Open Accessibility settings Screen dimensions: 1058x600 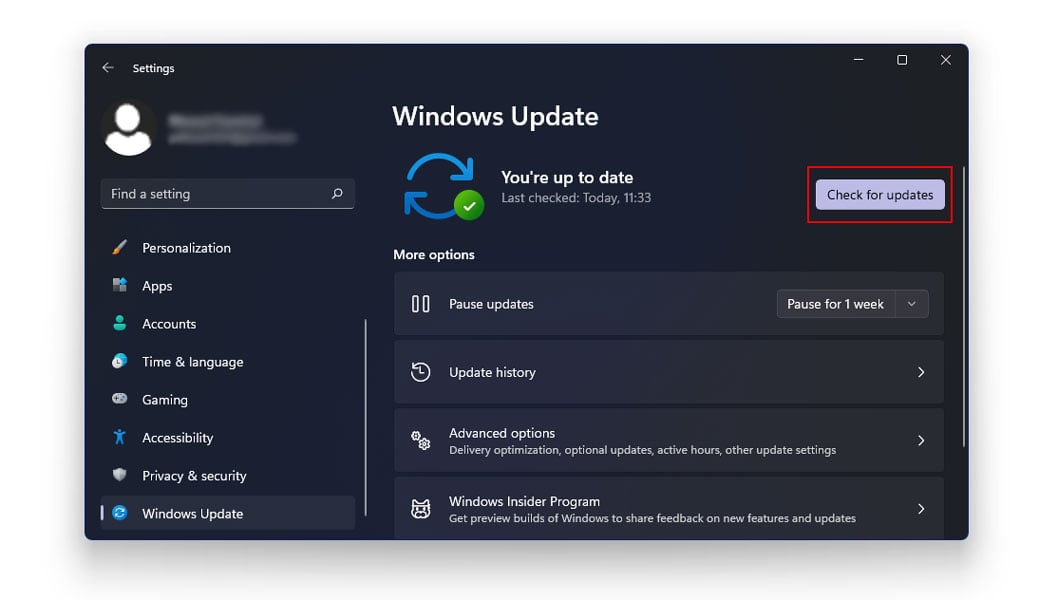(x=227, y=437)
